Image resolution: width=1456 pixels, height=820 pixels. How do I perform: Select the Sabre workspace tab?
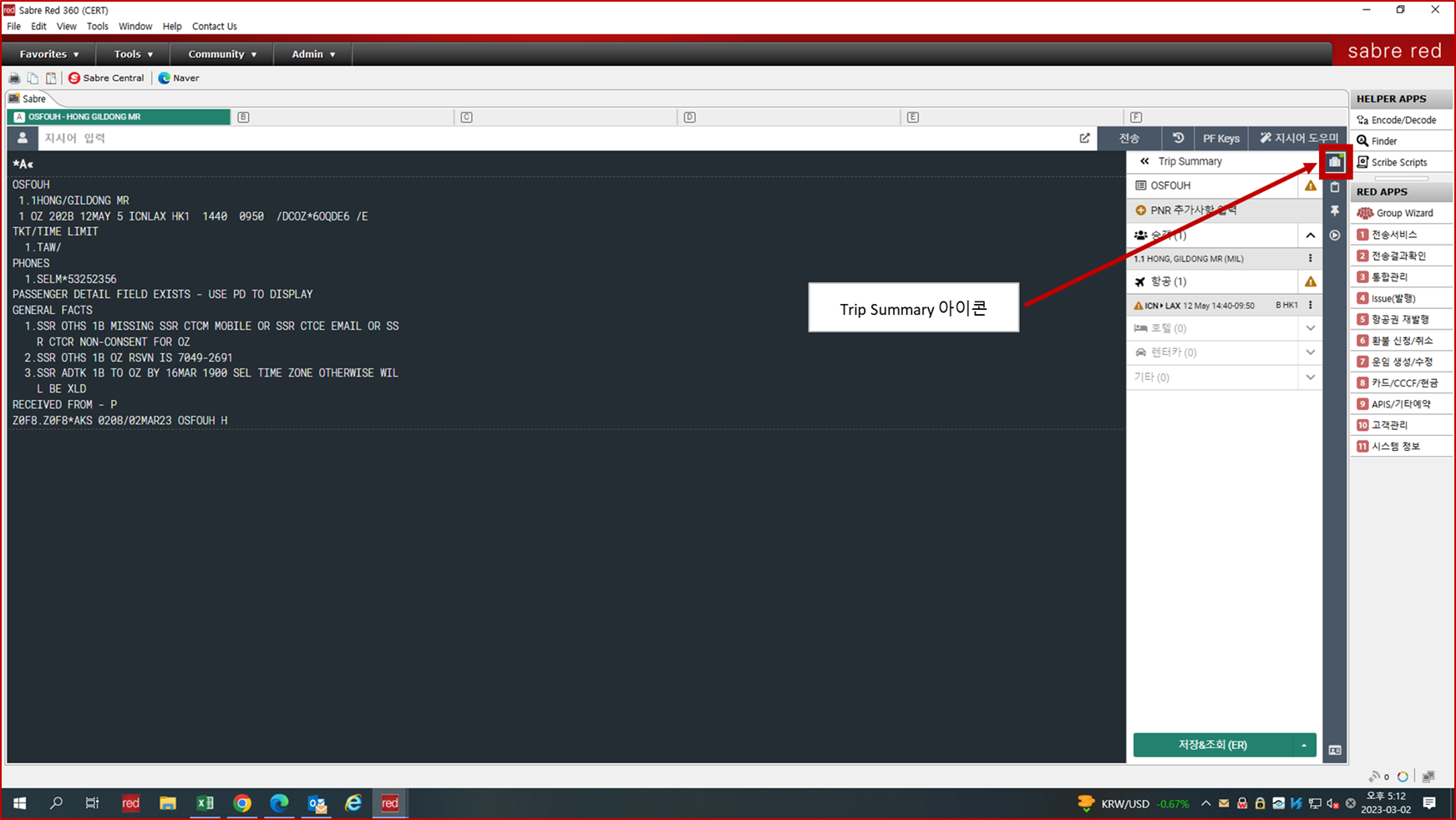[28, 99]
